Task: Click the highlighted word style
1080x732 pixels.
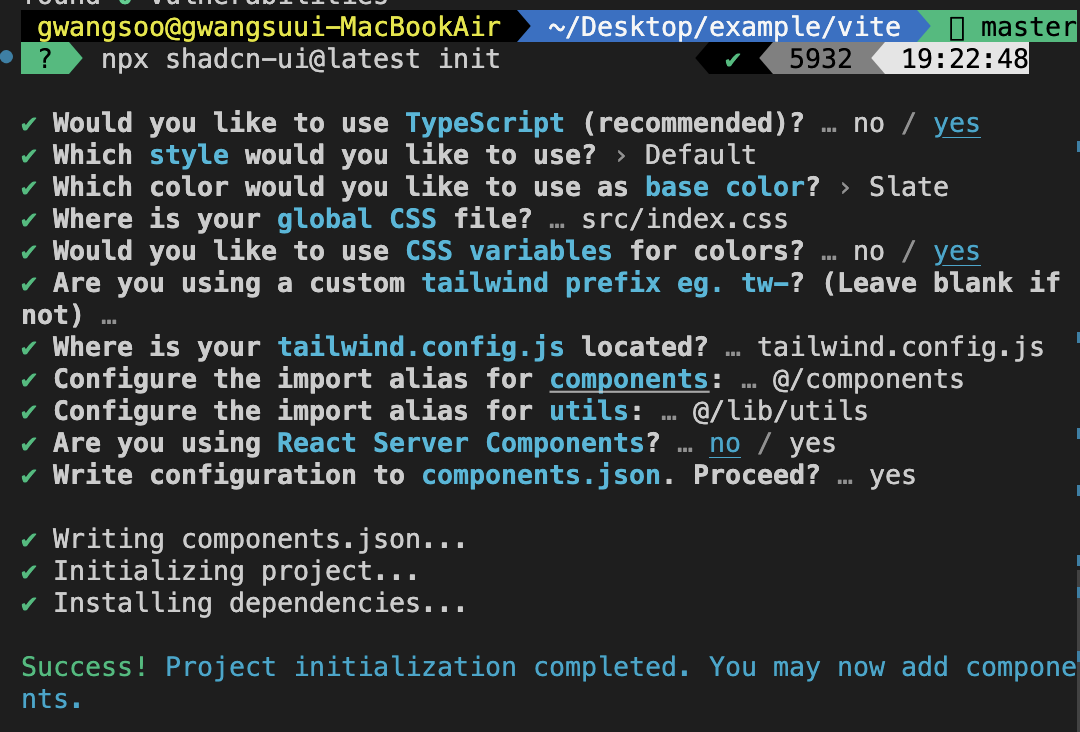Action: point(189,156)
